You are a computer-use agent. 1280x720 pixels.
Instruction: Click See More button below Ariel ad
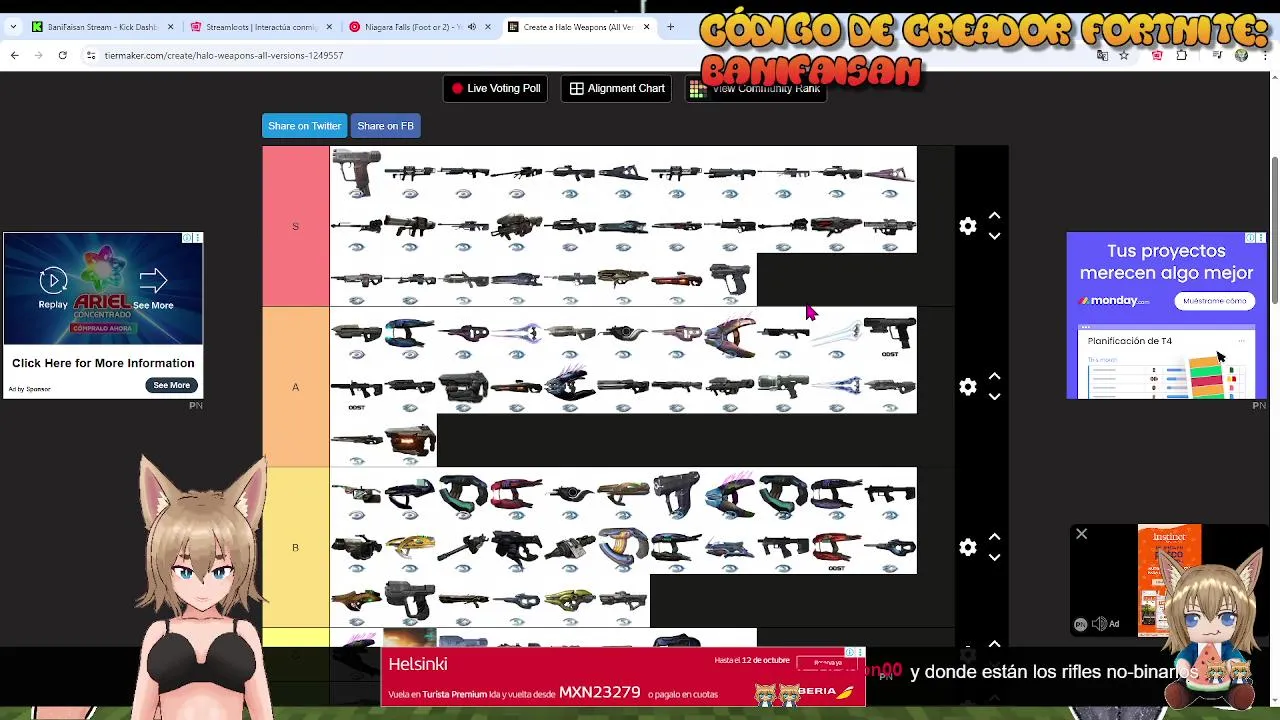(x=171, y=385)
